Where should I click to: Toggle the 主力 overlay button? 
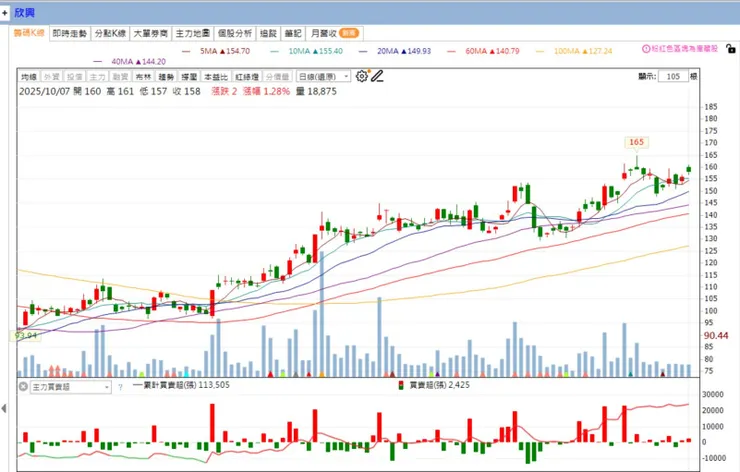coord(97,76)
